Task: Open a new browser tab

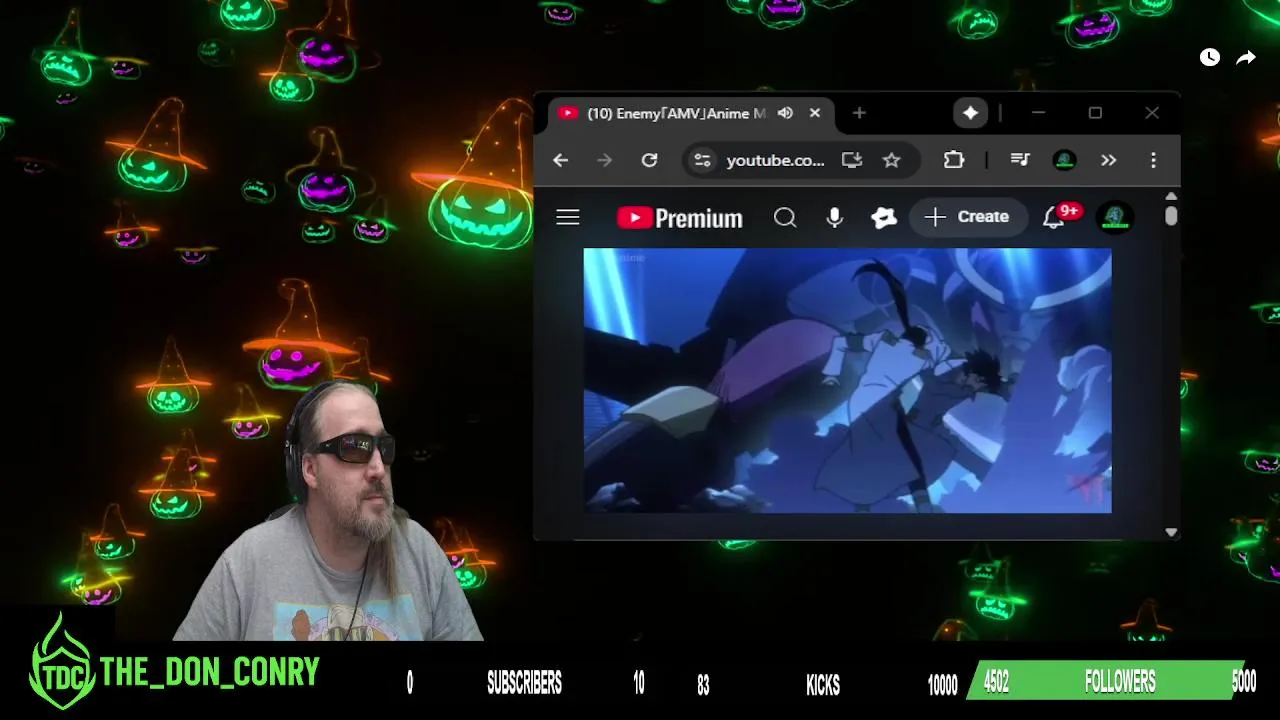Action: click(x=859, y=113)
